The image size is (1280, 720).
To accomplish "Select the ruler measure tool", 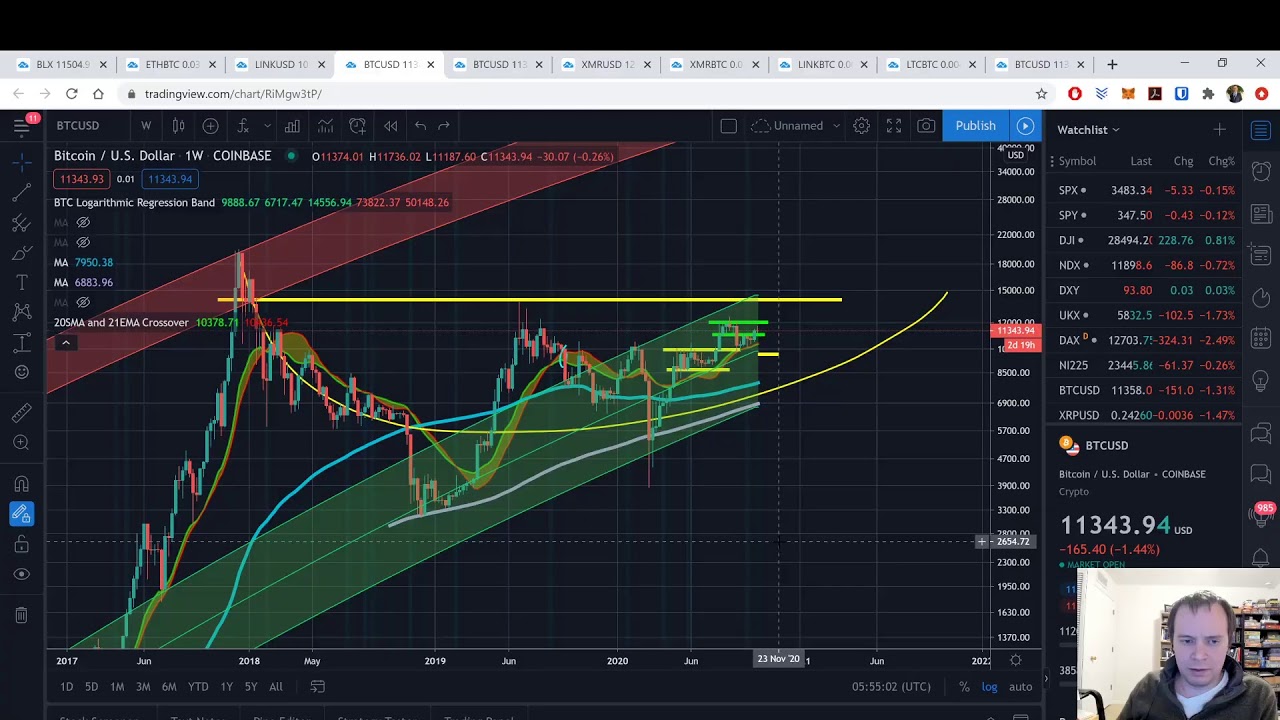I will (21, 413).
